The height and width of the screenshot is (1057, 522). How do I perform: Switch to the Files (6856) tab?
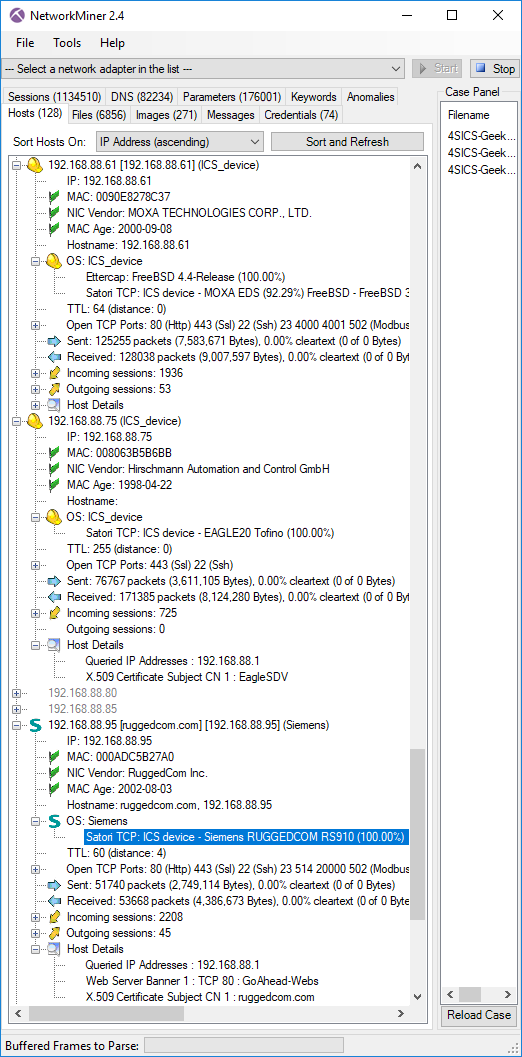click(98, 115)
